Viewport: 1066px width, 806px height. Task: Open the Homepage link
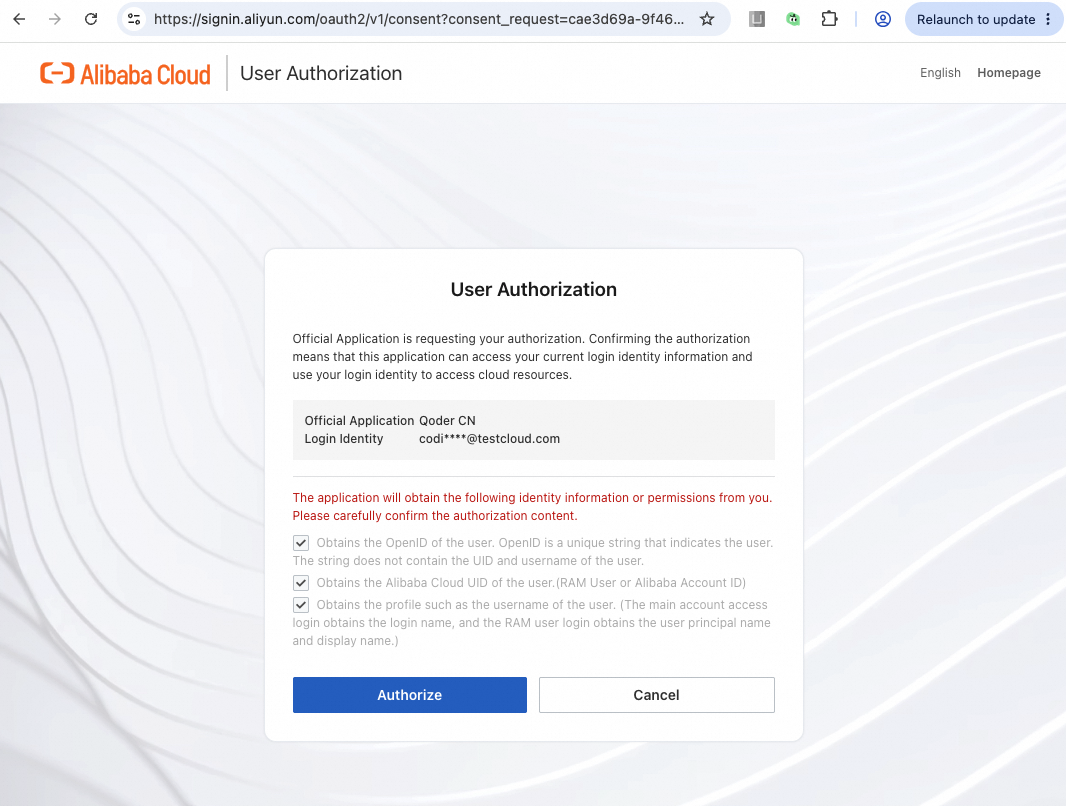pos(1009,73)
